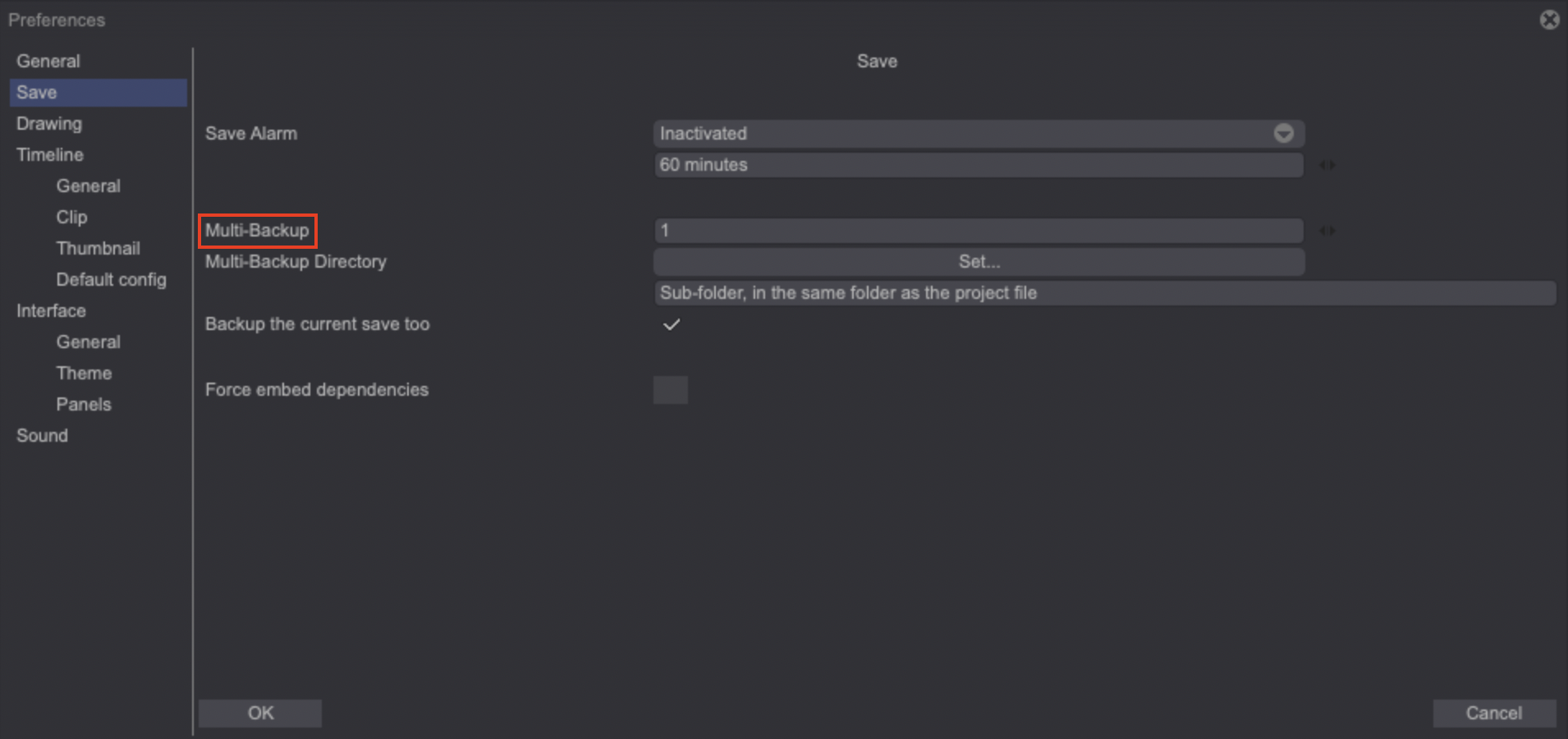Click the stepper arrows beside Multi-Backup value

coord(1327,231)
